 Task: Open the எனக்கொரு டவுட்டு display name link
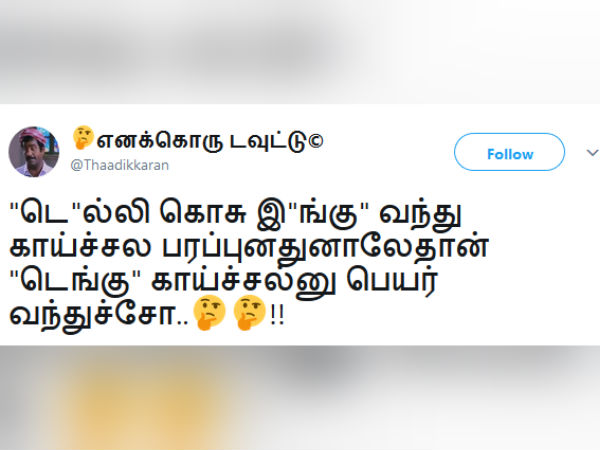(198, 140)
